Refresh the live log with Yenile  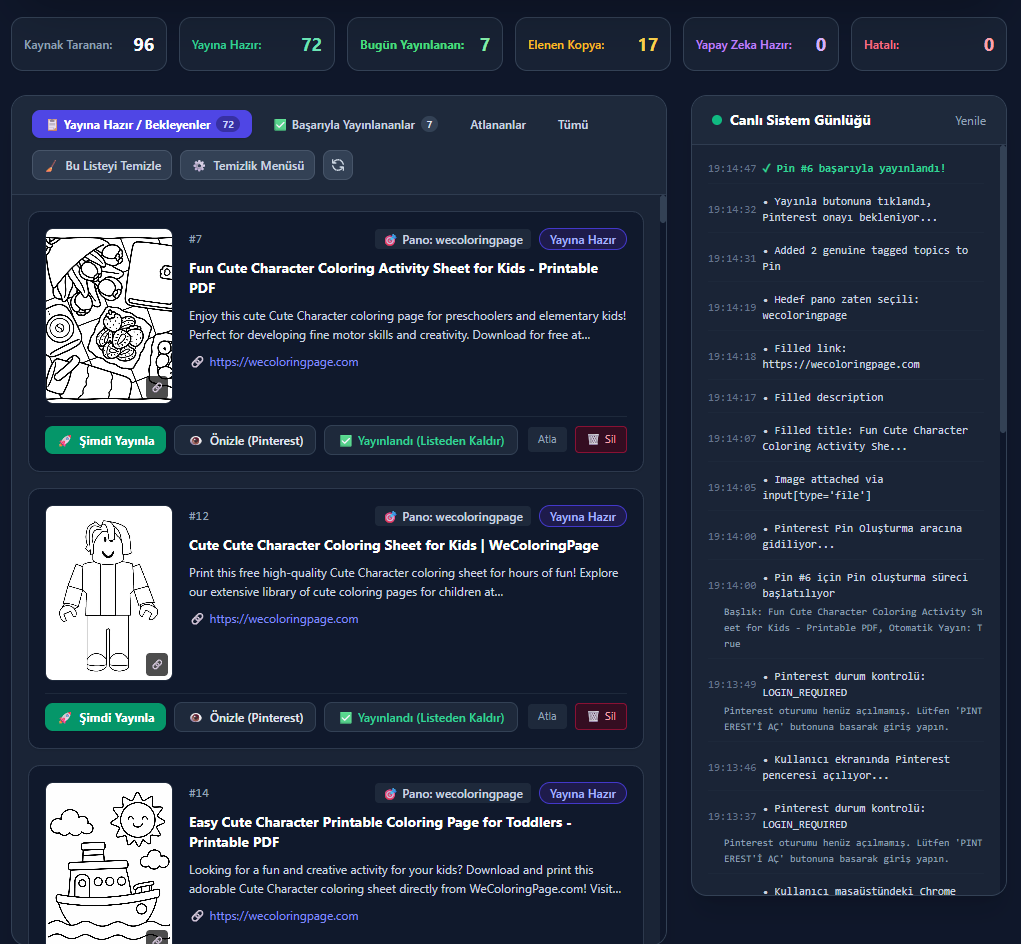click(x=970, y=120)
